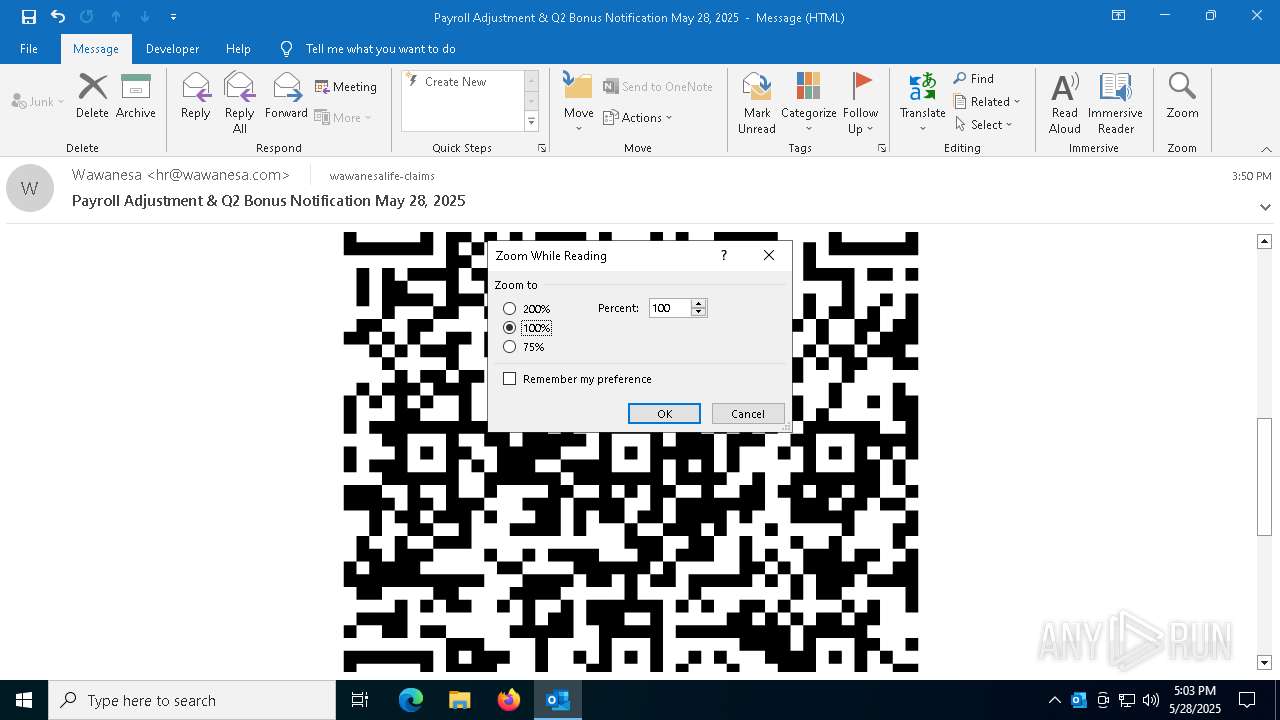Open Task View on the taskbar
This screenshot has height=720, width=1280.
pos(360,700)
